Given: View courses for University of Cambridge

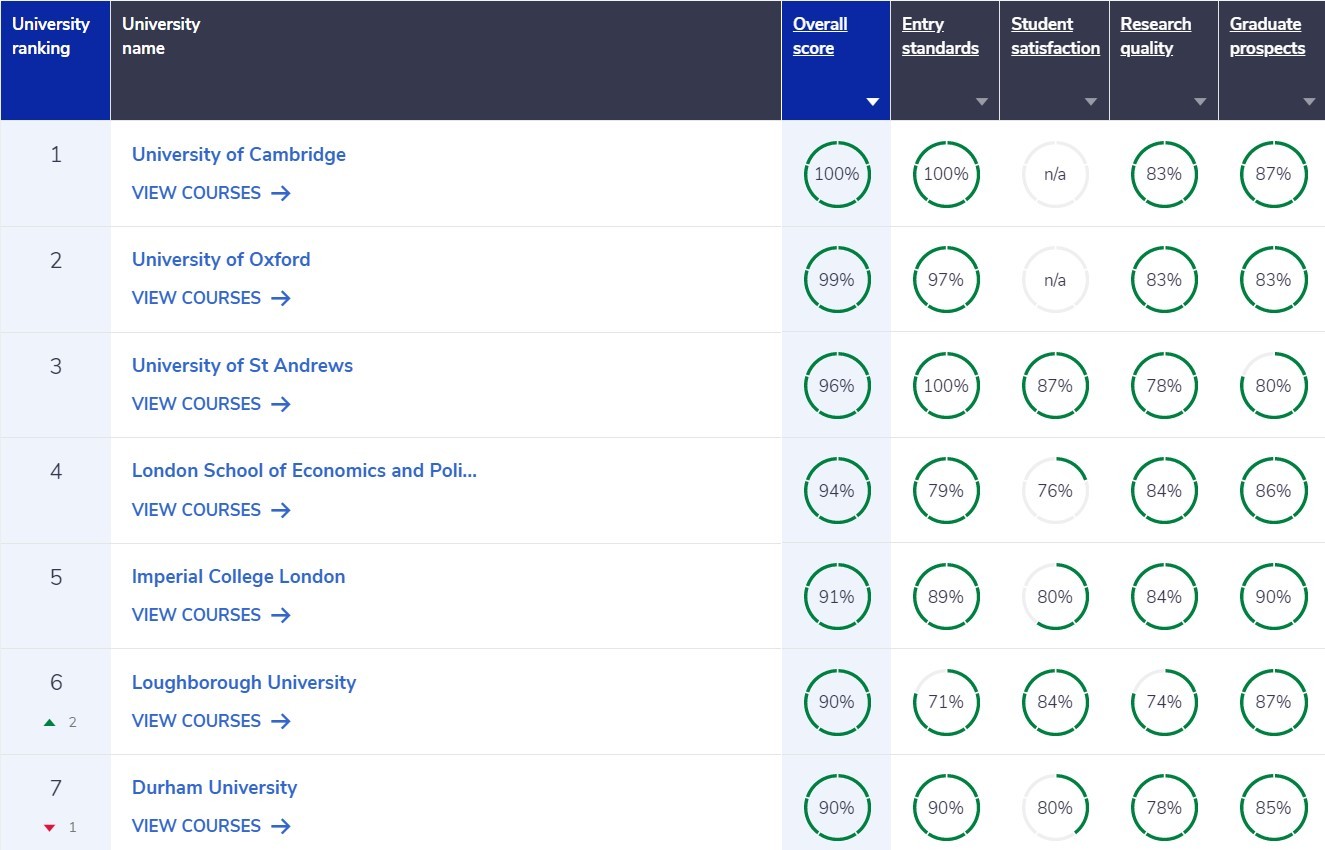Looking at the screenshot, I should pos(211,193).
